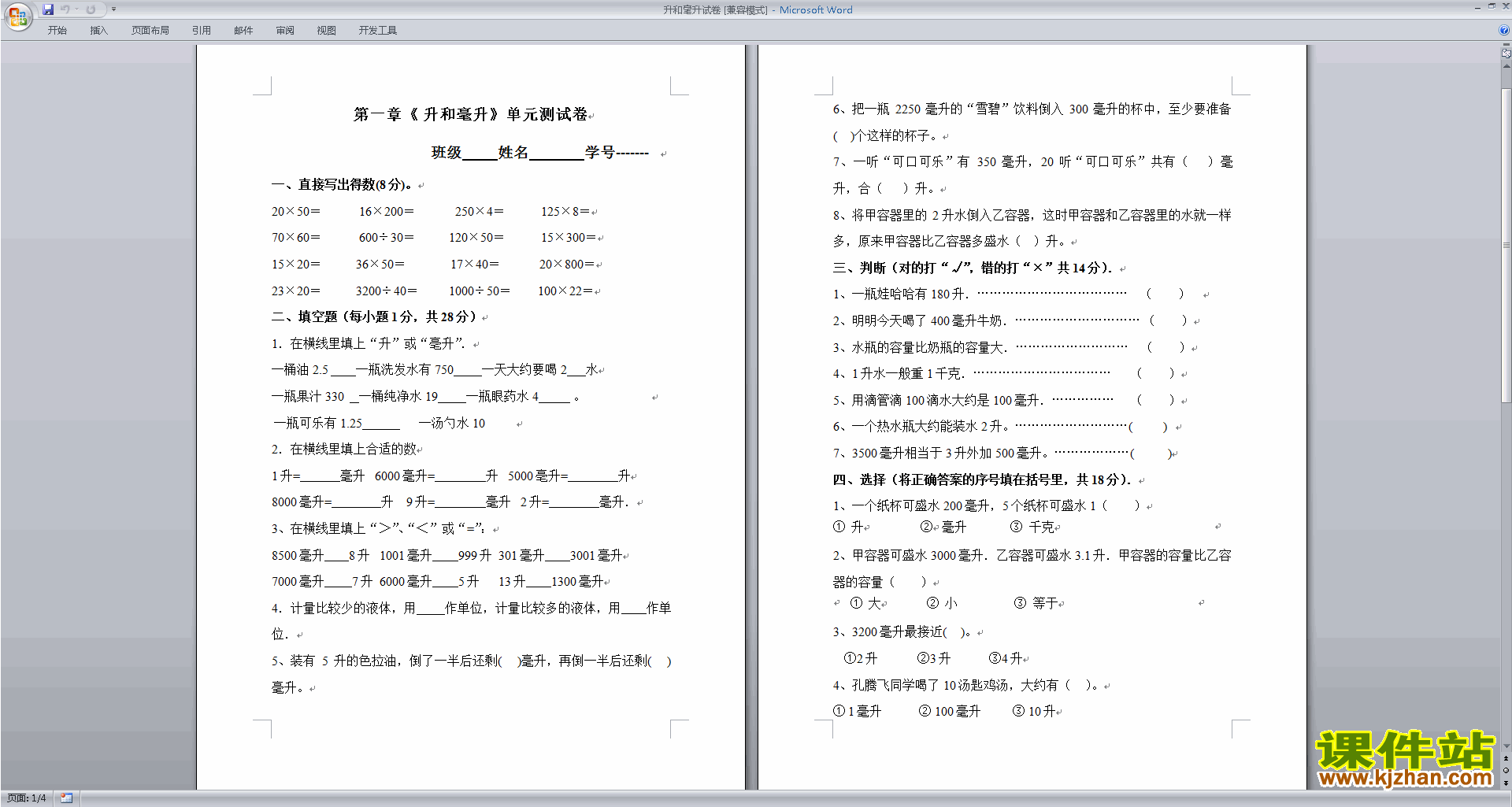1512x807 pixels.
Task: Click heading 一、直接写出得数(8分)
Action: point(342,185)
